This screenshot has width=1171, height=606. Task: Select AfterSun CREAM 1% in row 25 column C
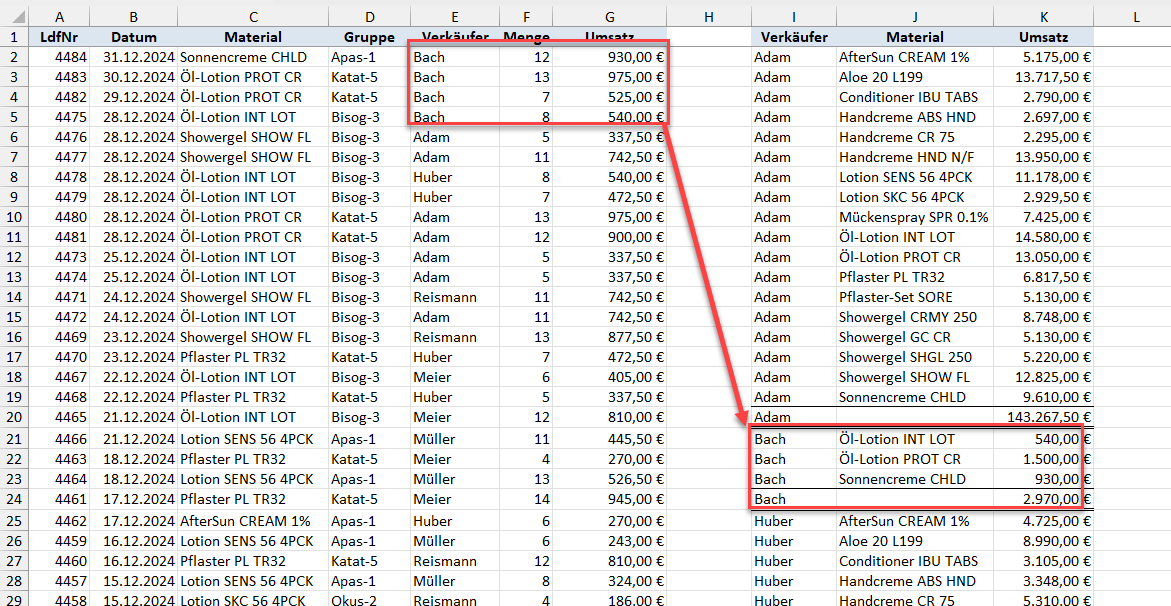coord(252,520)
